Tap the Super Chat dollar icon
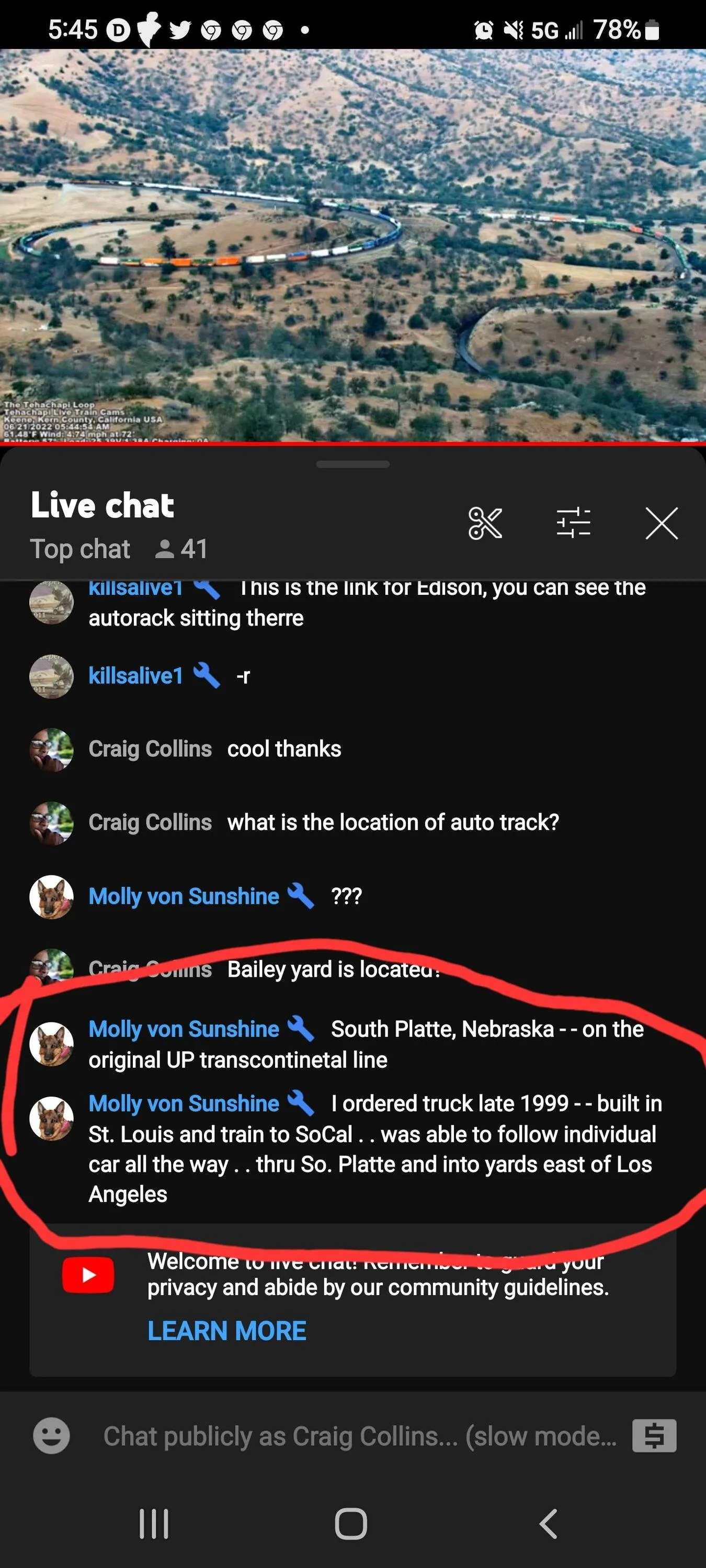 click(x=654, y=1436)
